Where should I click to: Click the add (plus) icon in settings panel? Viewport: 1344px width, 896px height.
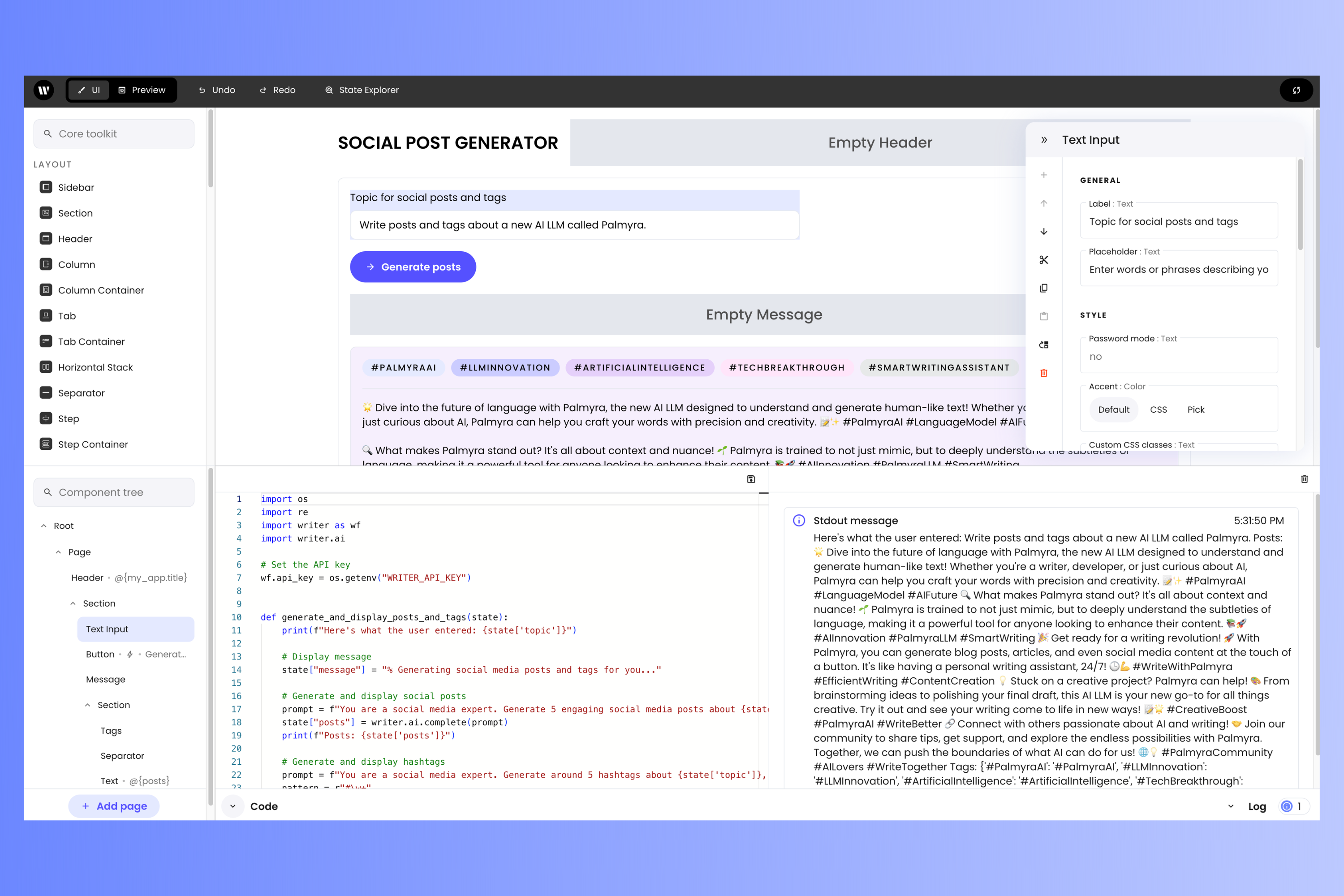tap(1043, 175)
